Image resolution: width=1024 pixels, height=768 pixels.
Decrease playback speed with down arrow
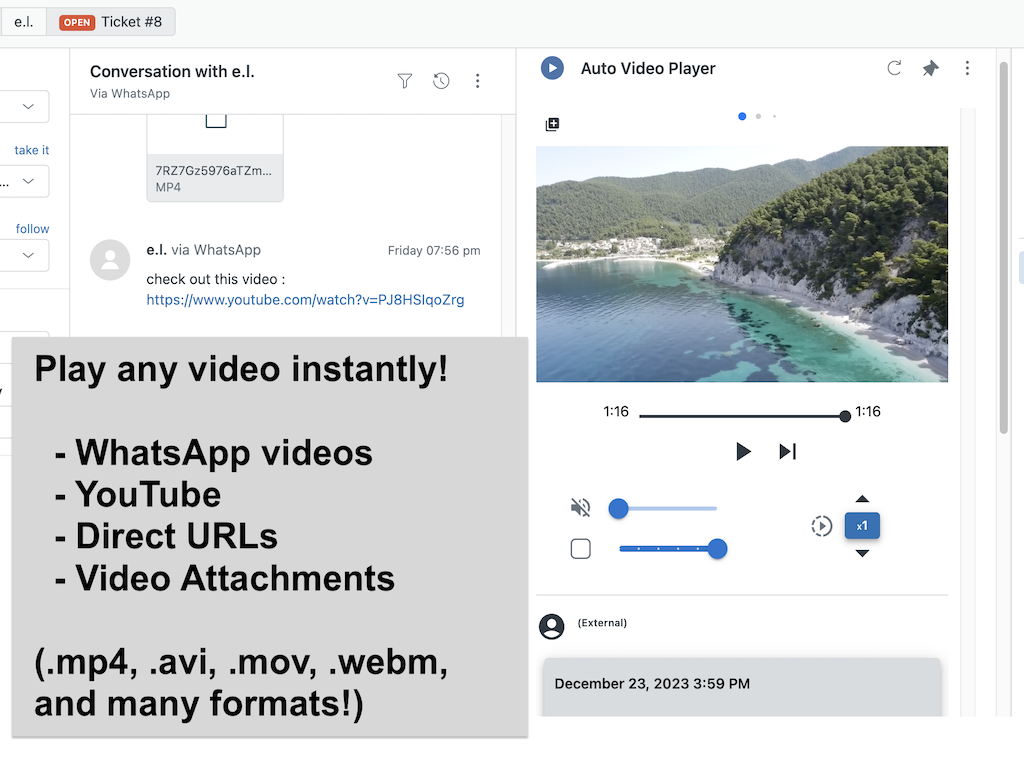(x=862, y=553)
